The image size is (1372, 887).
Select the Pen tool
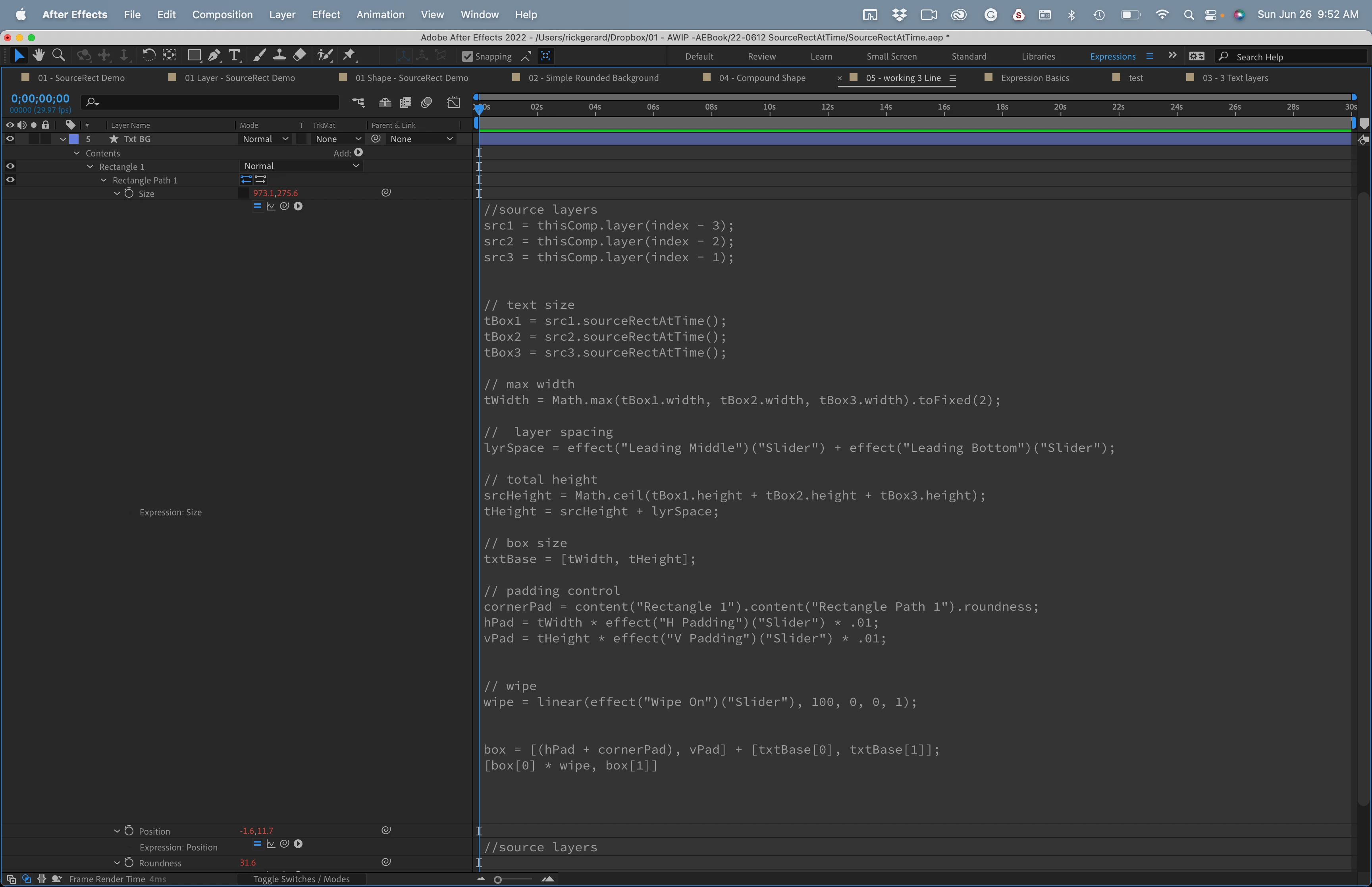[x=214, y=55]
